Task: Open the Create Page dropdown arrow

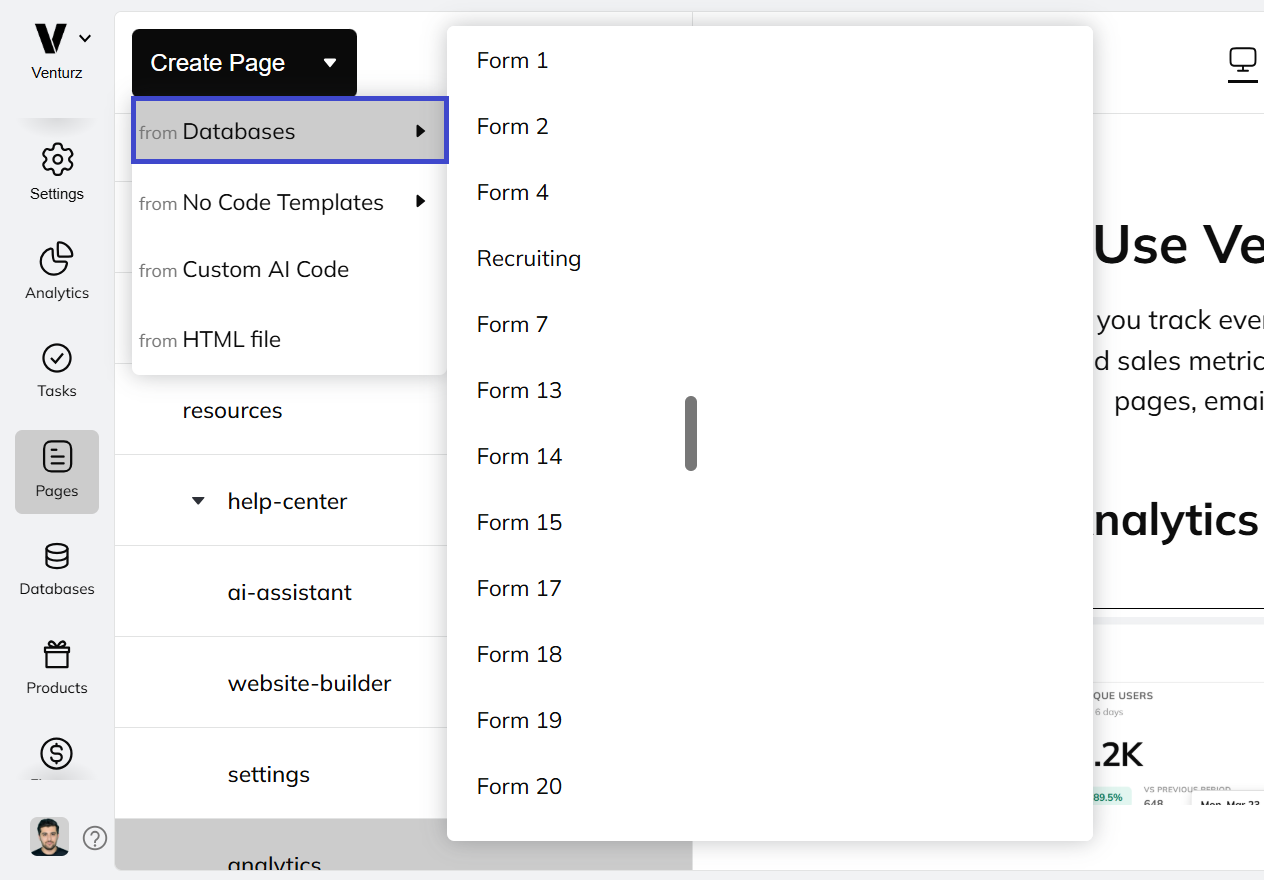Action: point(330,62)
